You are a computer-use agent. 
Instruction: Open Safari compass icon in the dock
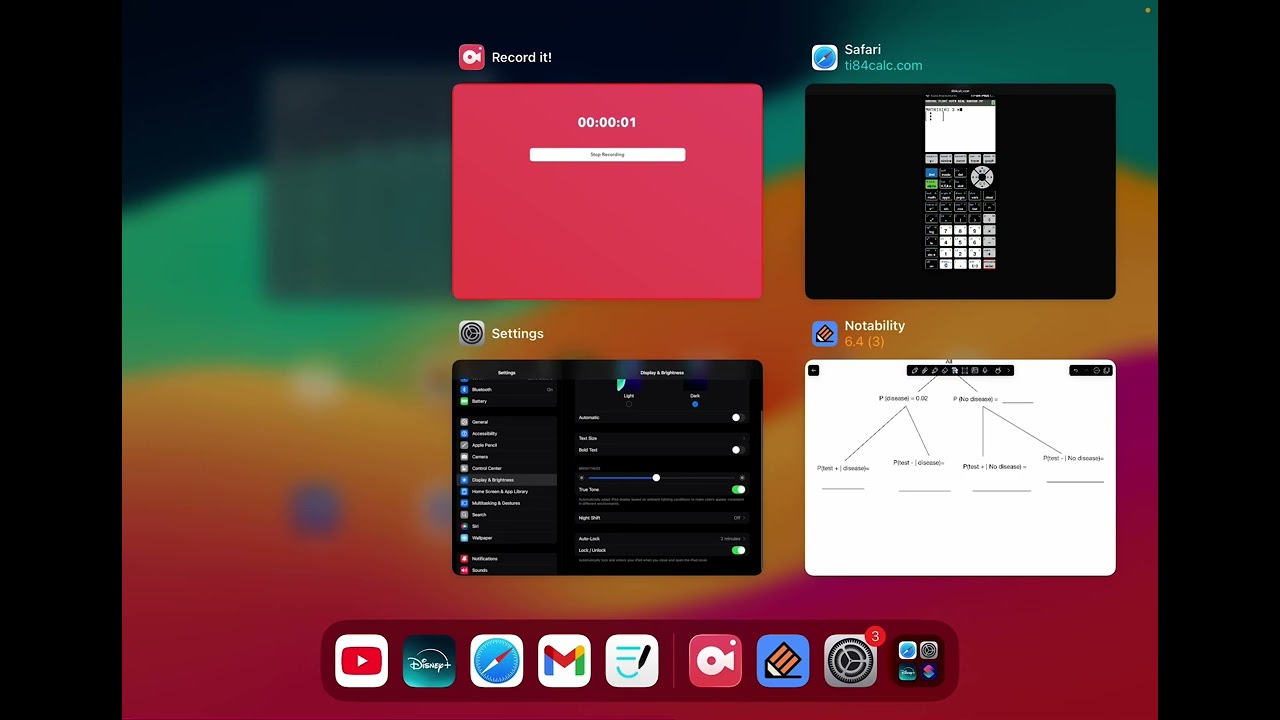click(497, 661)
